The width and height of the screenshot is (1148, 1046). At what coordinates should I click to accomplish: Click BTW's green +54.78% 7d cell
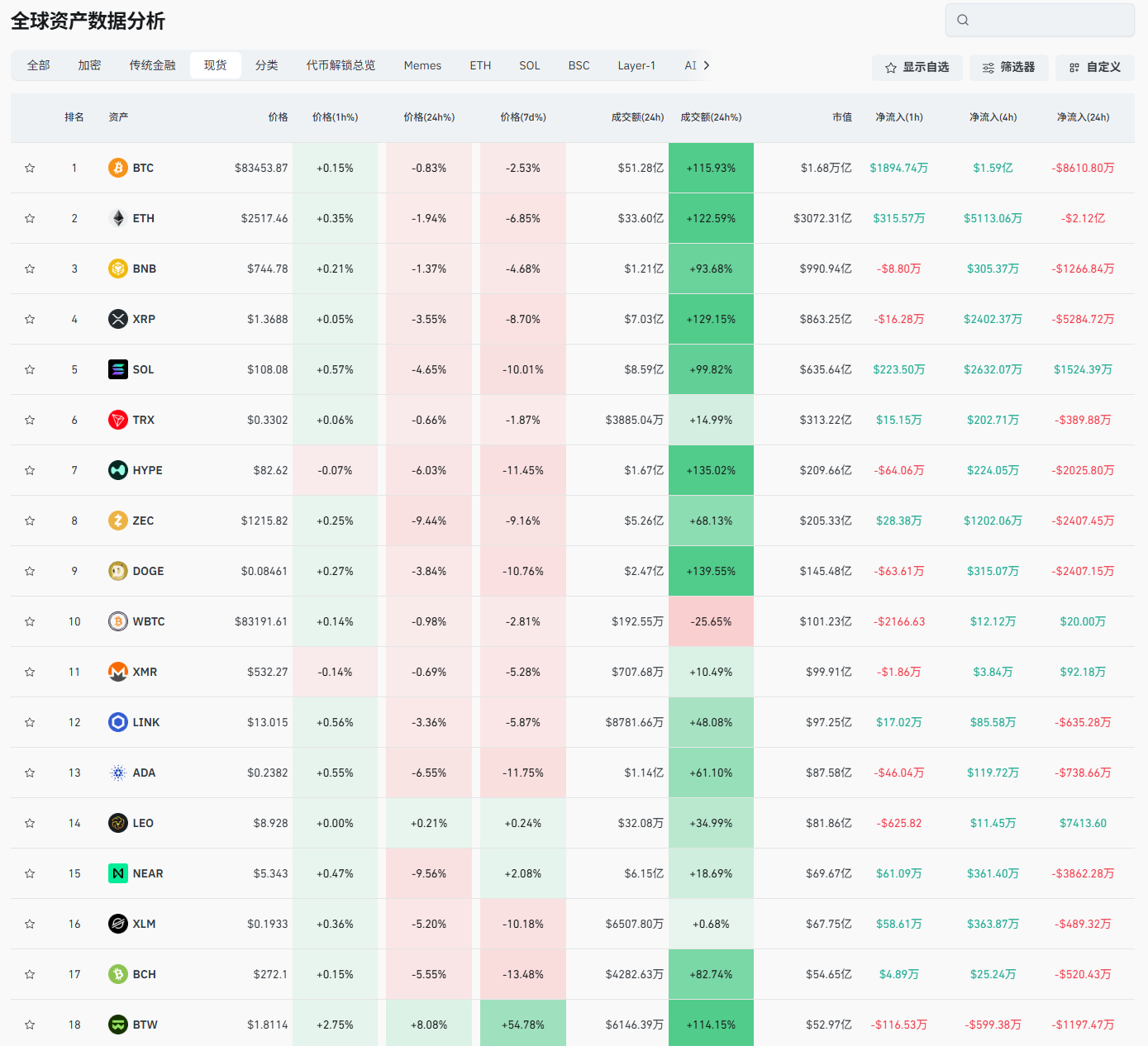tap(523, 1025)
